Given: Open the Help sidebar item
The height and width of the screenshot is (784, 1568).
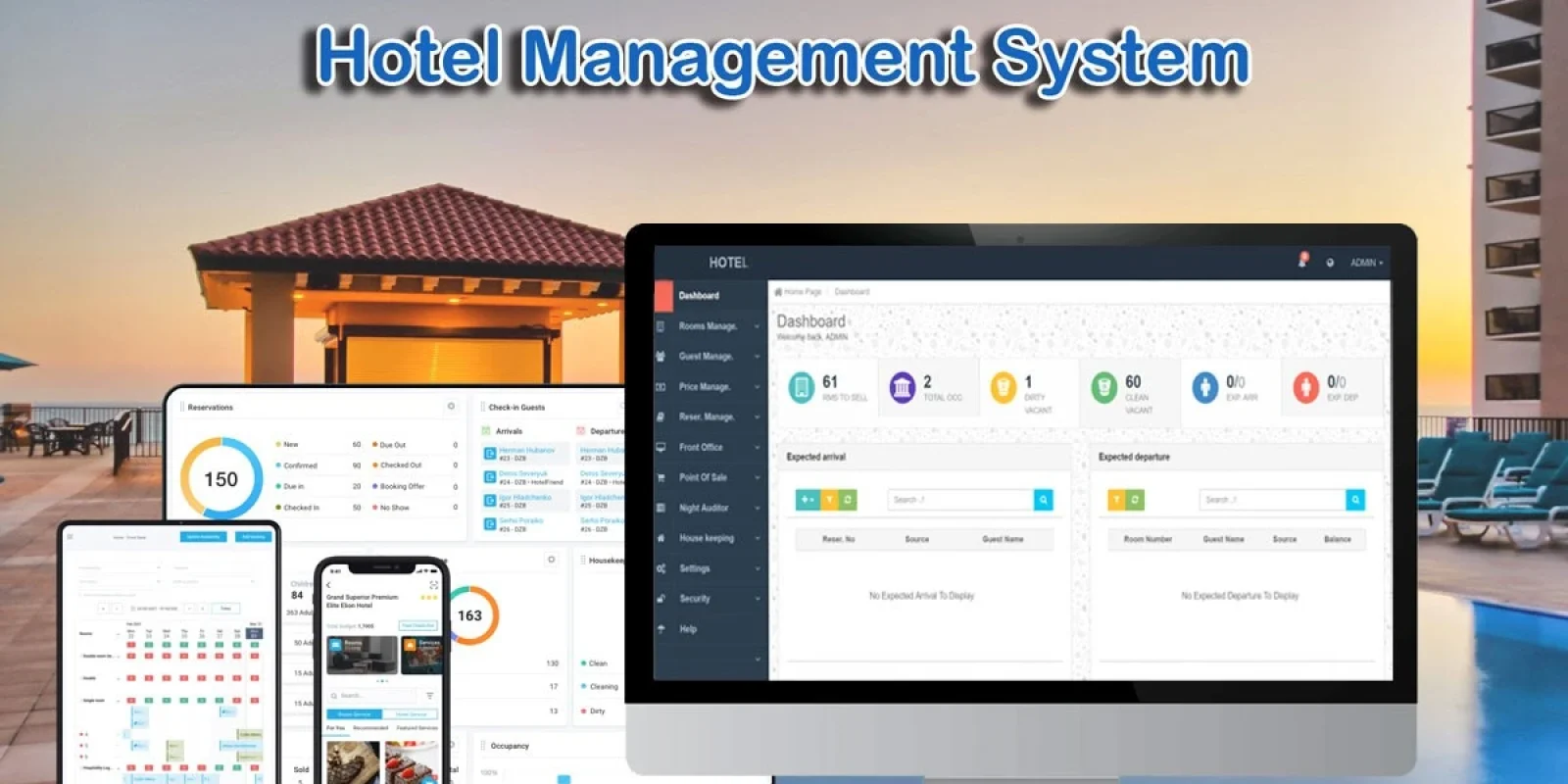Looking at the screenshot, I should (688, 629).
